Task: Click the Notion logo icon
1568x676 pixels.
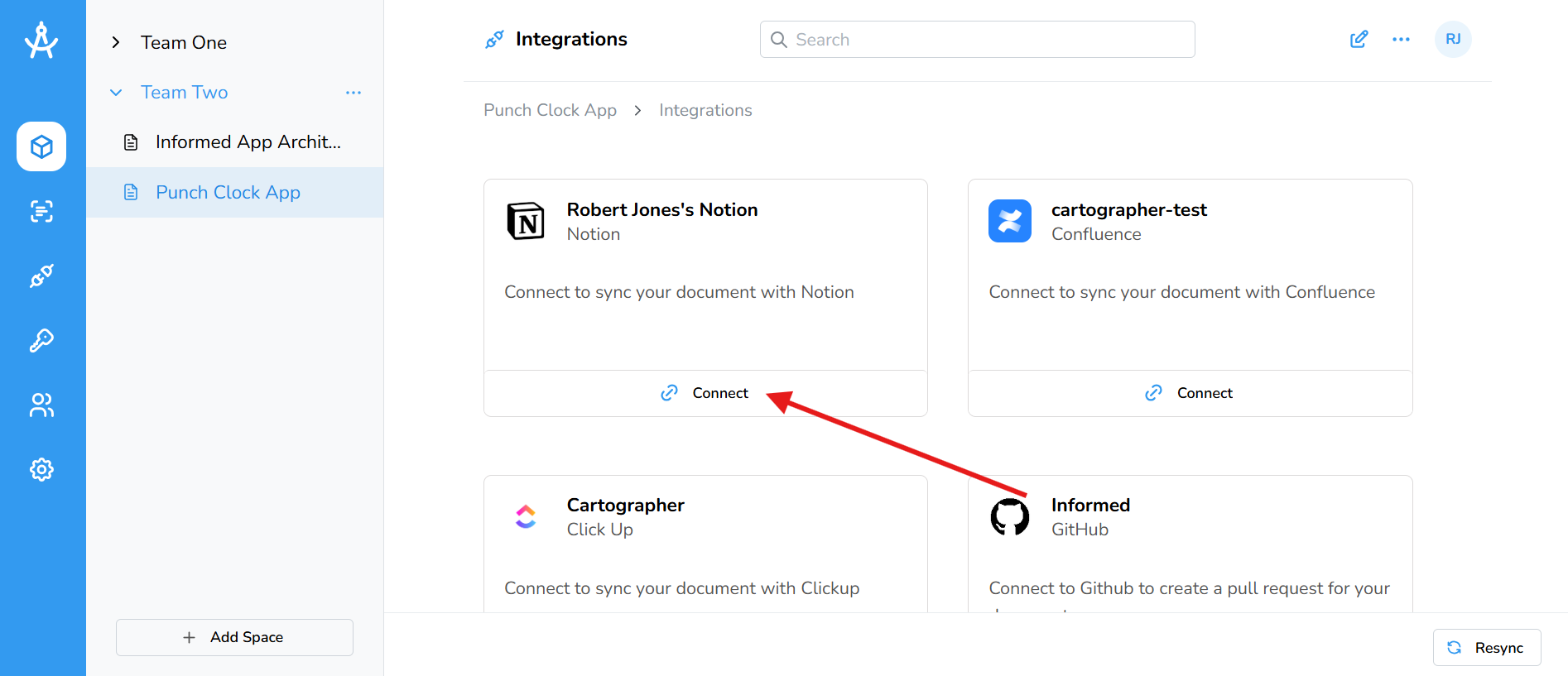Action: [x=526, y=221]
